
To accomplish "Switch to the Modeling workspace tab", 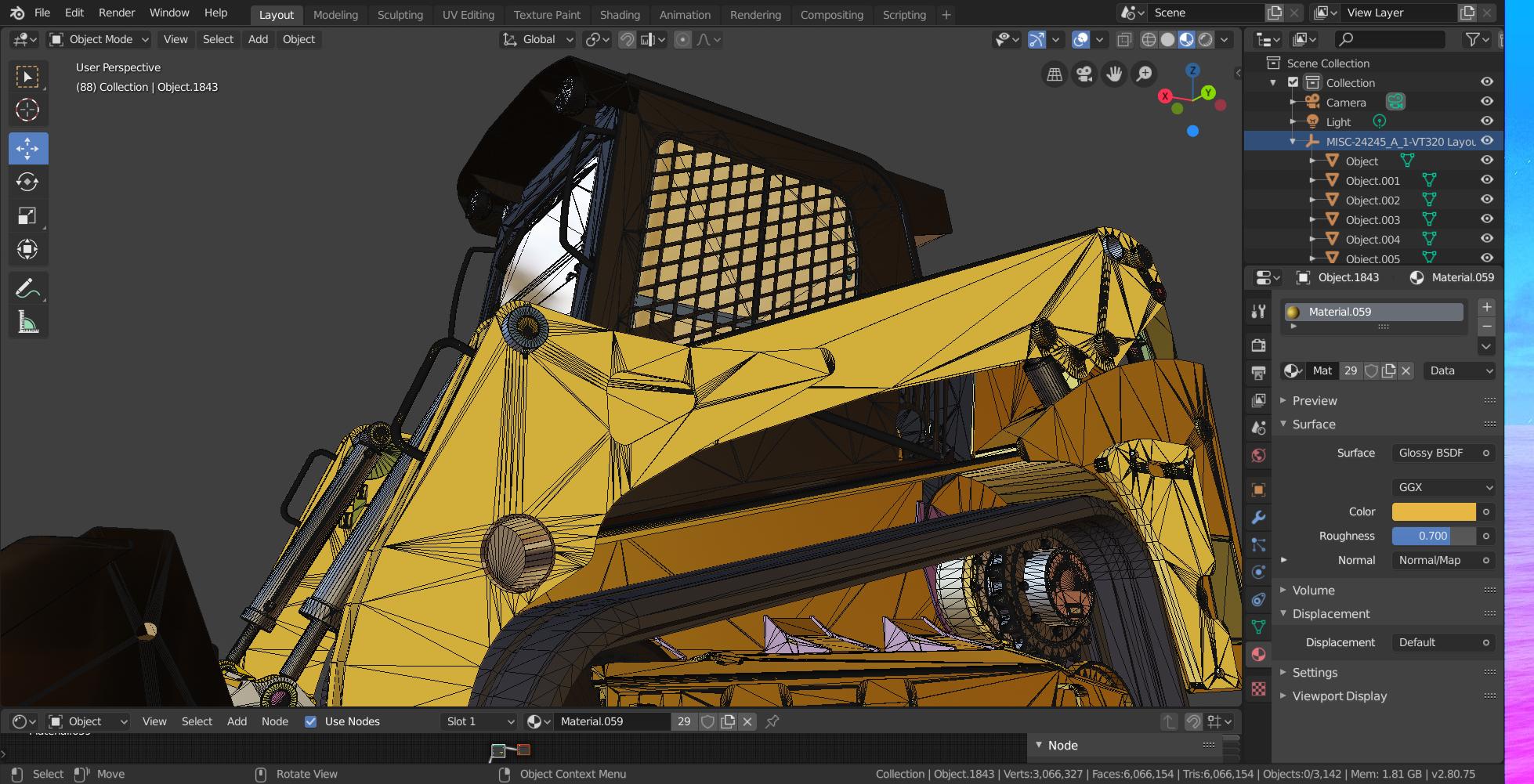I will (x=335, y=14).
